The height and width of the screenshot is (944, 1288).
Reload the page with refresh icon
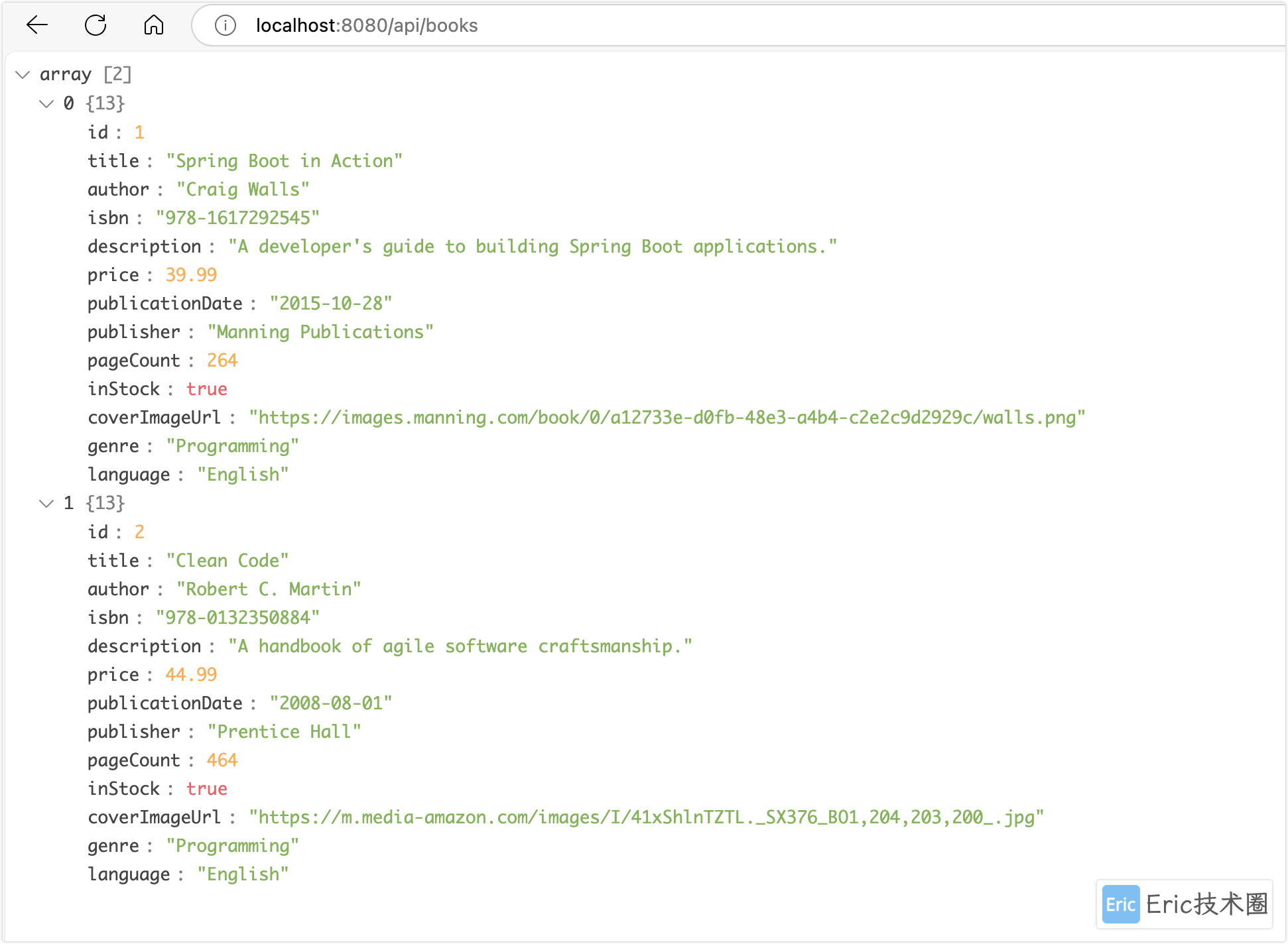[96, 25]
